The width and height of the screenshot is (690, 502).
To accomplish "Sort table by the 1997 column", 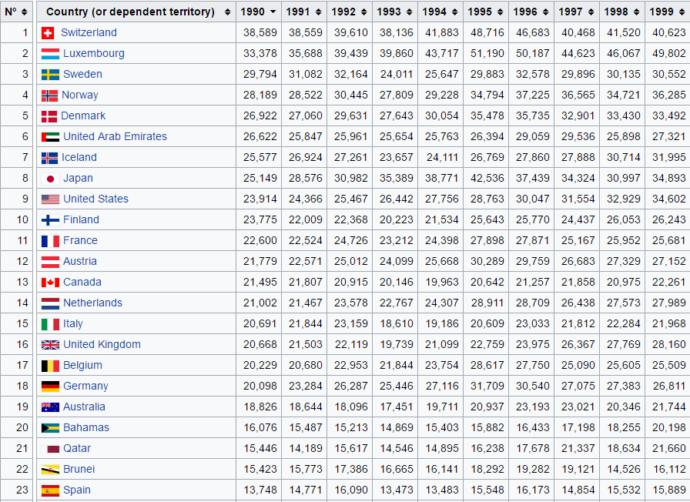I will (x=577, y=11).
